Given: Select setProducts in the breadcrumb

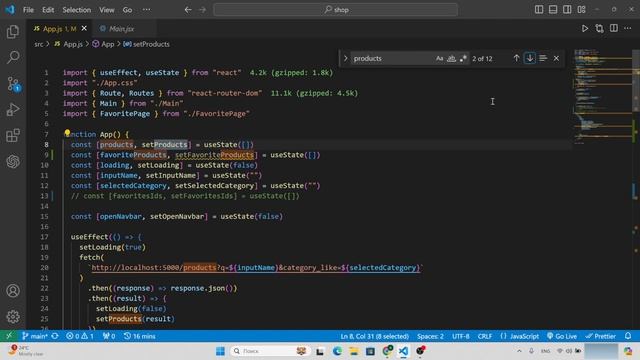Looking at the screenshot, I should click(147, 44).
